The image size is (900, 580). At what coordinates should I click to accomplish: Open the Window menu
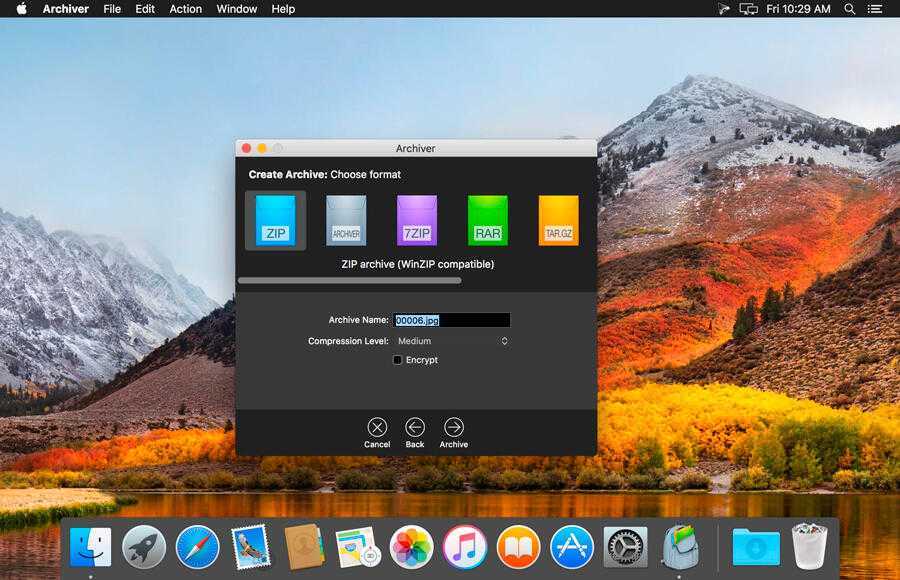pyautogui.click(x=237, y=9)
